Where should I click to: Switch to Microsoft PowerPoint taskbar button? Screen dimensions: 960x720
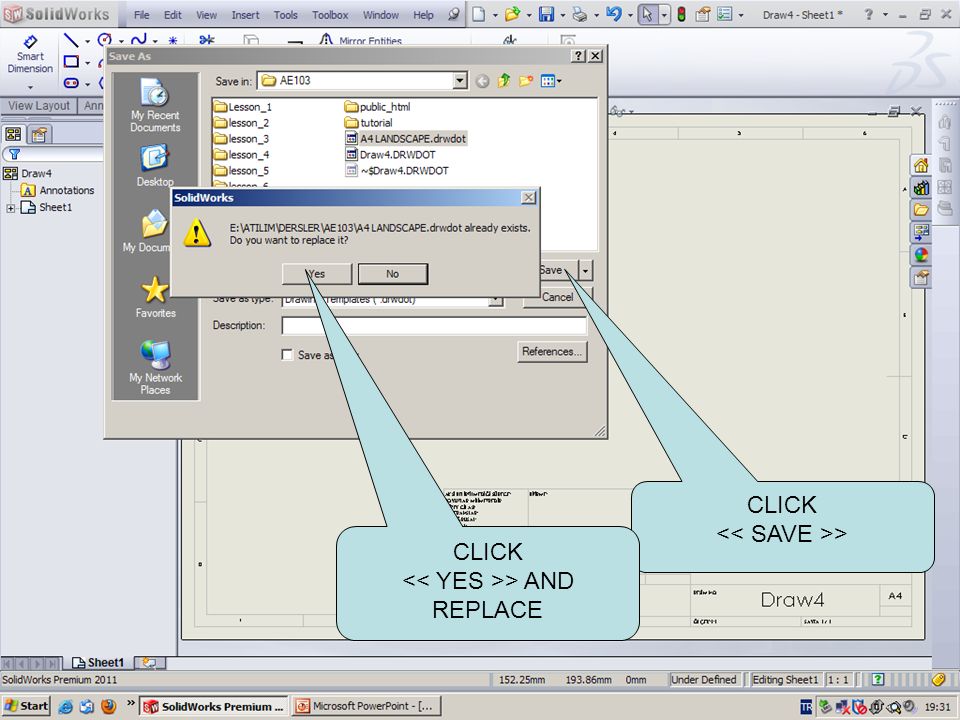click(x=365, y=706)
